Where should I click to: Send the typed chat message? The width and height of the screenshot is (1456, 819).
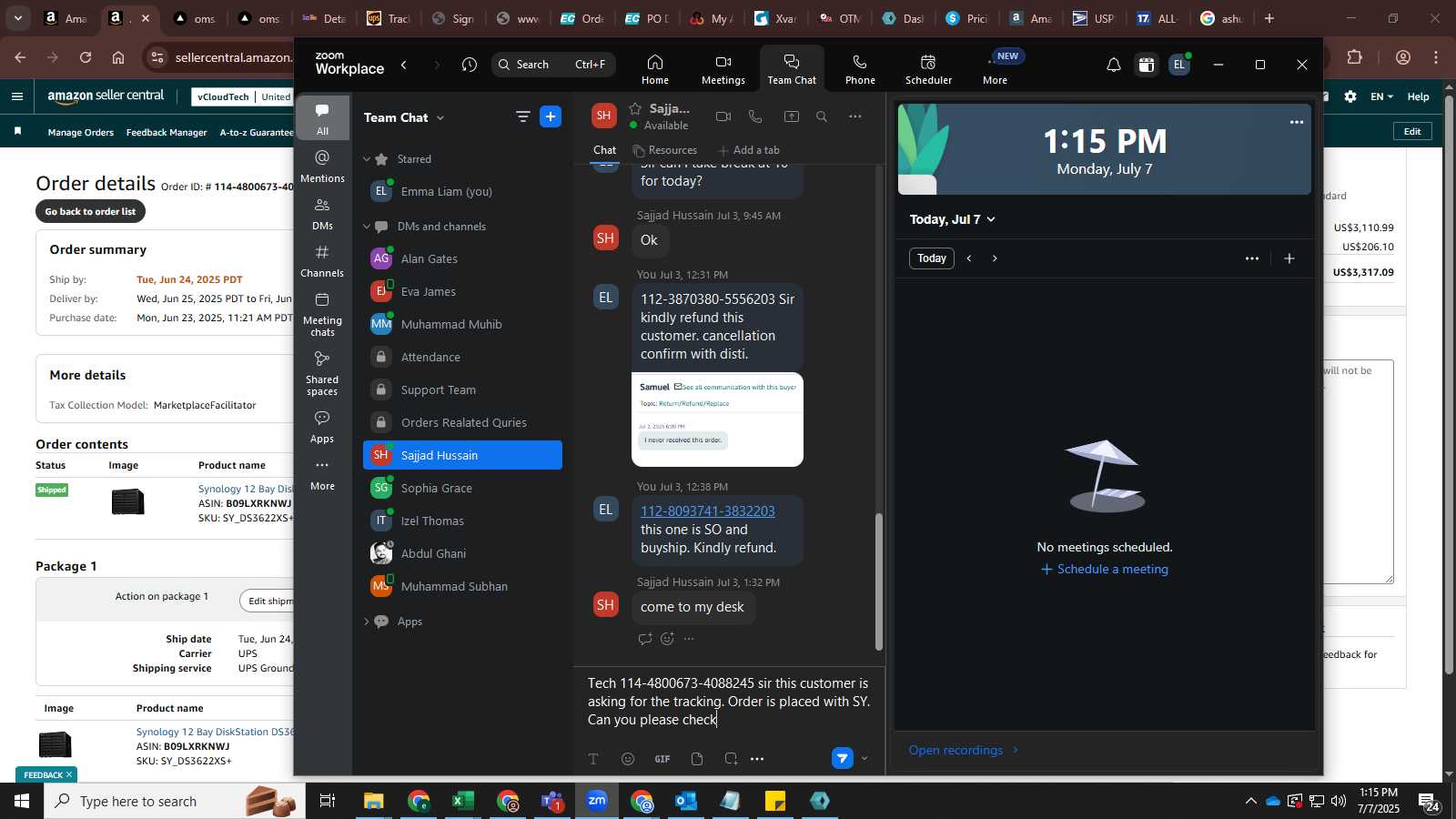click(x=843, y=758)
